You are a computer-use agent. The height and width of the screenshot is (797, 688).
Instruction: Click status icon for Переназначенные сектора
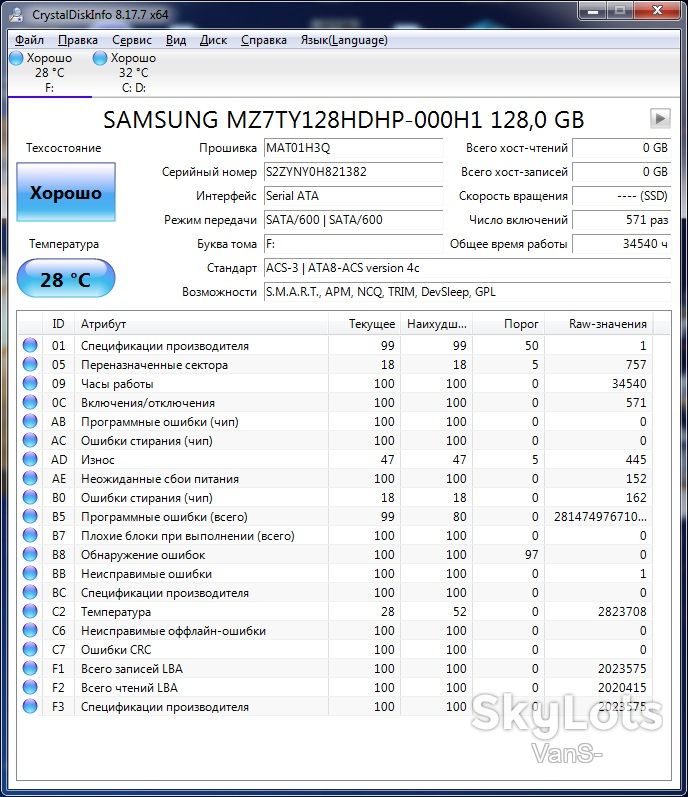click(x=30, y=364)
